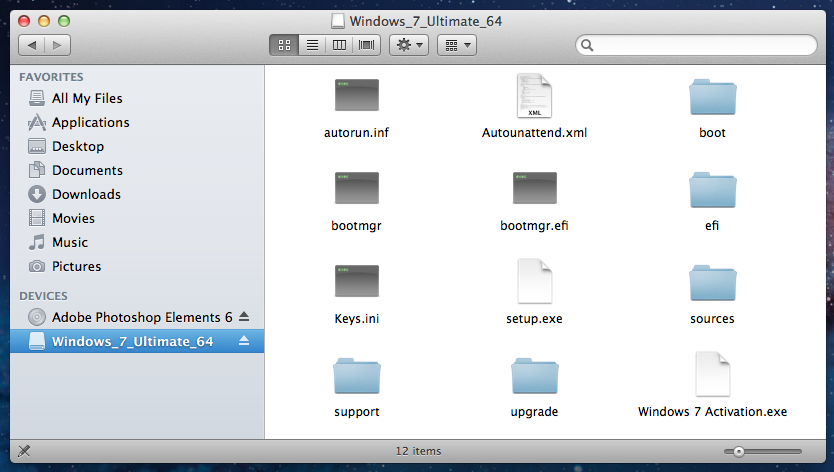Click the yellow minimize window button
This screenshot has height=472, width=834.
click(44, 21)
